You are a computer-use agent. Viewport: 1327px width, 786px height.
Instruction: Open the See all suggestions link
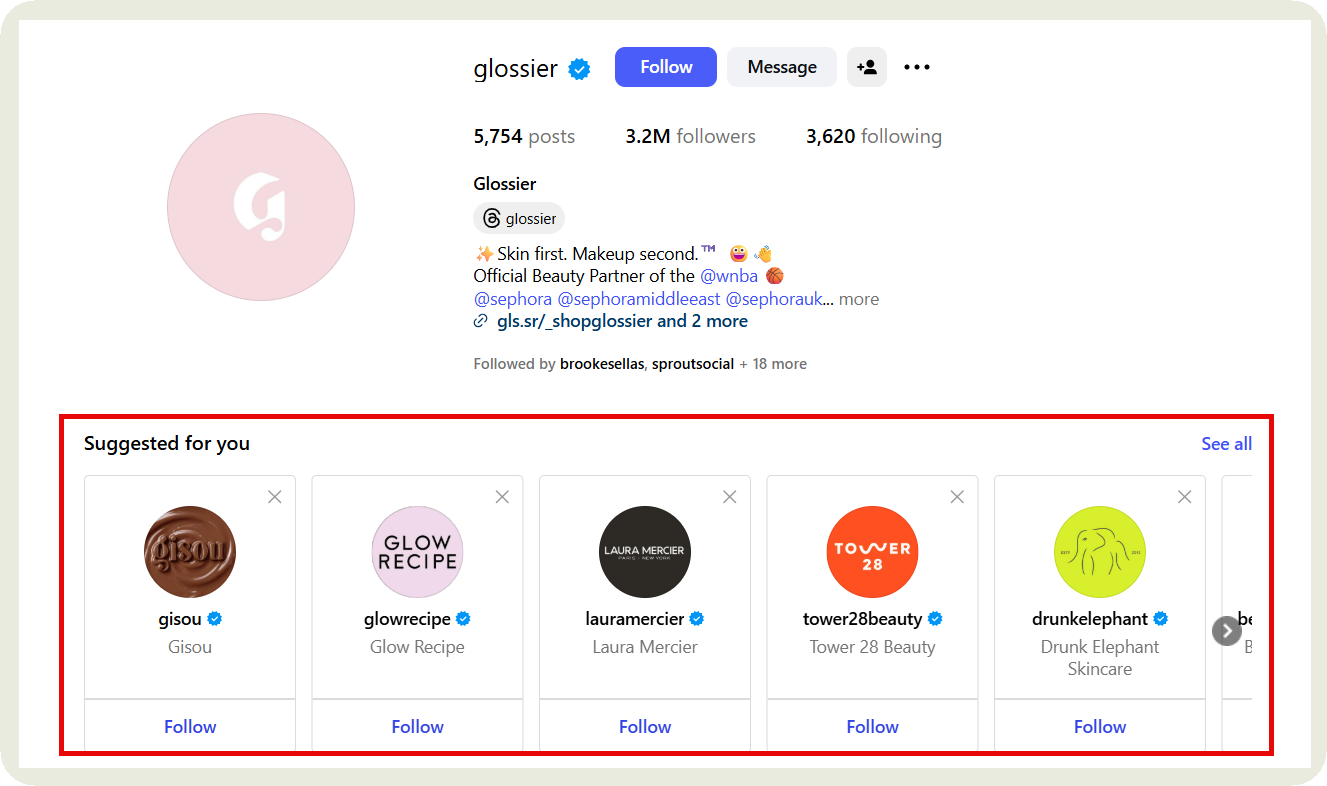click(1226, 444)
